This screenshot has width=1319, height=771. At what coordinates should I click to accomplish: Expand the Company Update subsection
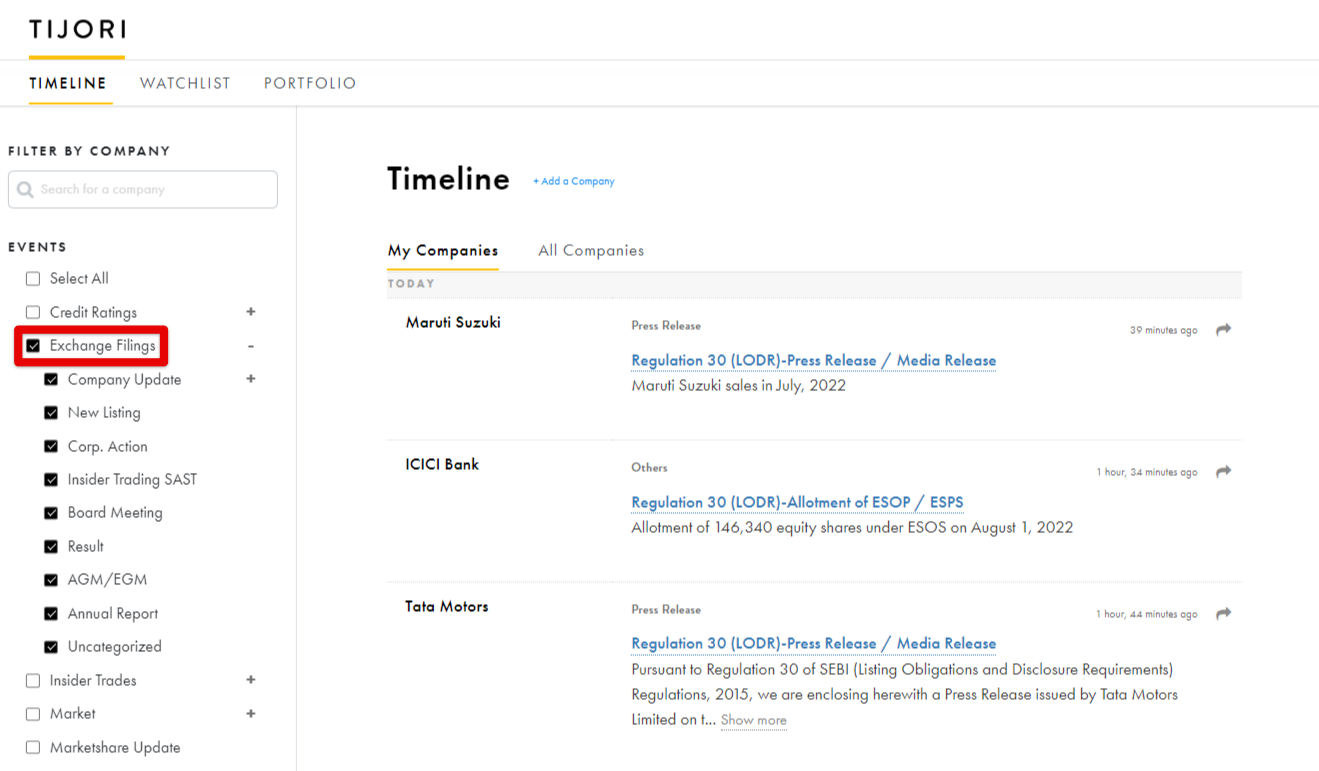(x=251, y=379)
